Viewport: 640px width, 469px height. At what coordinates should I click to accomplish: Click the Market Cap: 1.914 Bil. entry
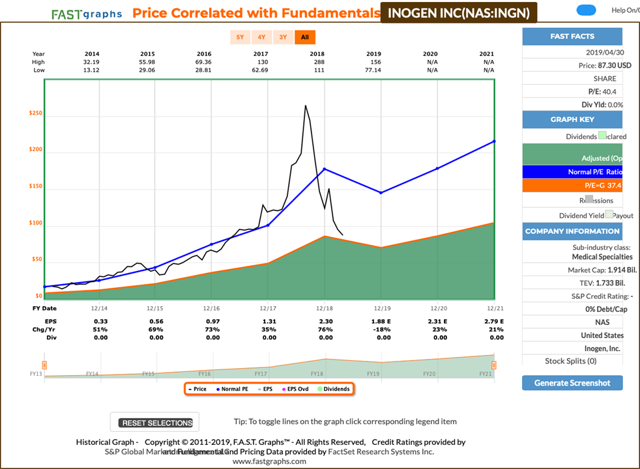(x=602, y=270)
